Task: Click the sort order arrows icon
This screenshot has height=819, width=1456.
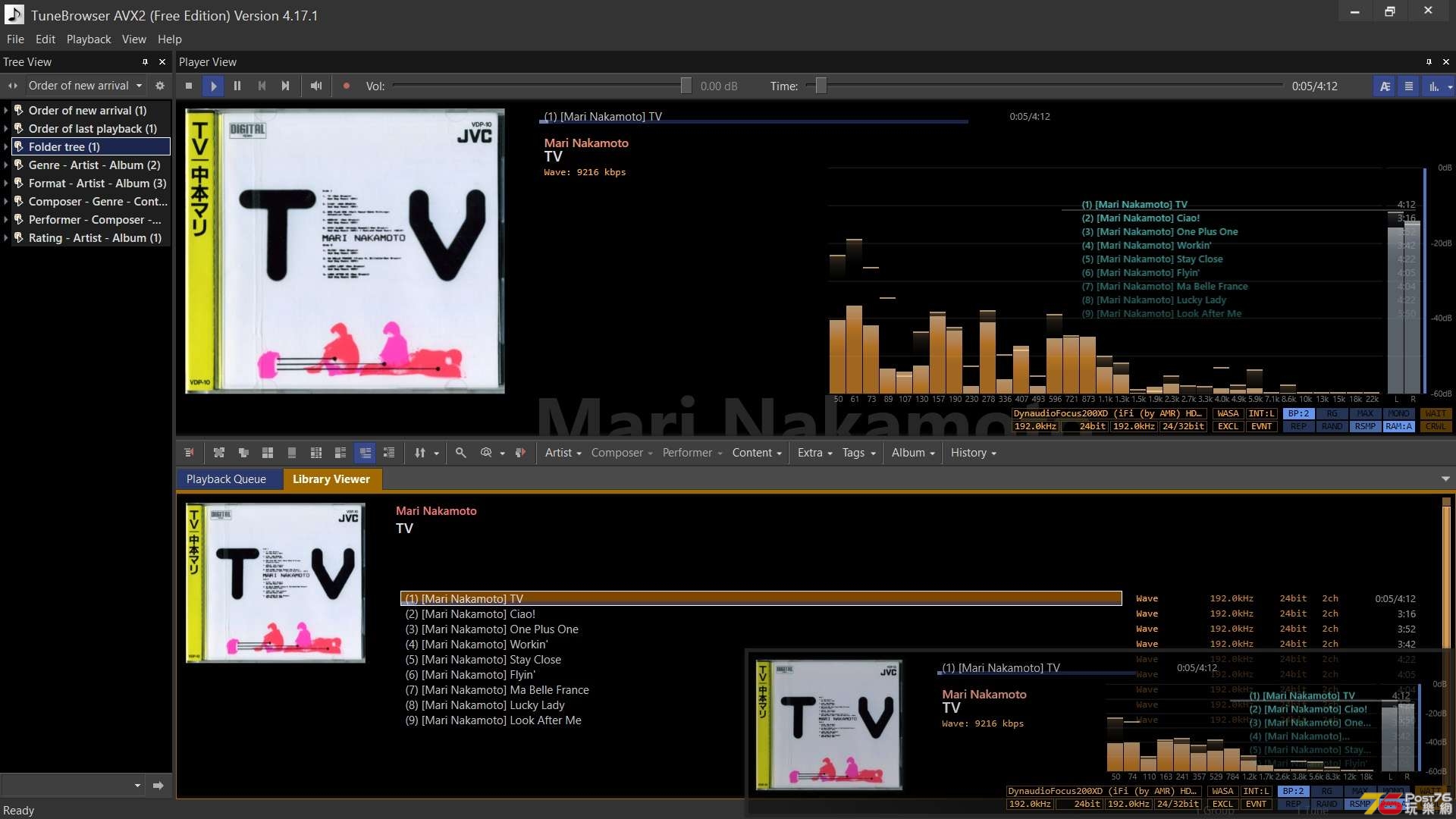Action: click(420, 453)
